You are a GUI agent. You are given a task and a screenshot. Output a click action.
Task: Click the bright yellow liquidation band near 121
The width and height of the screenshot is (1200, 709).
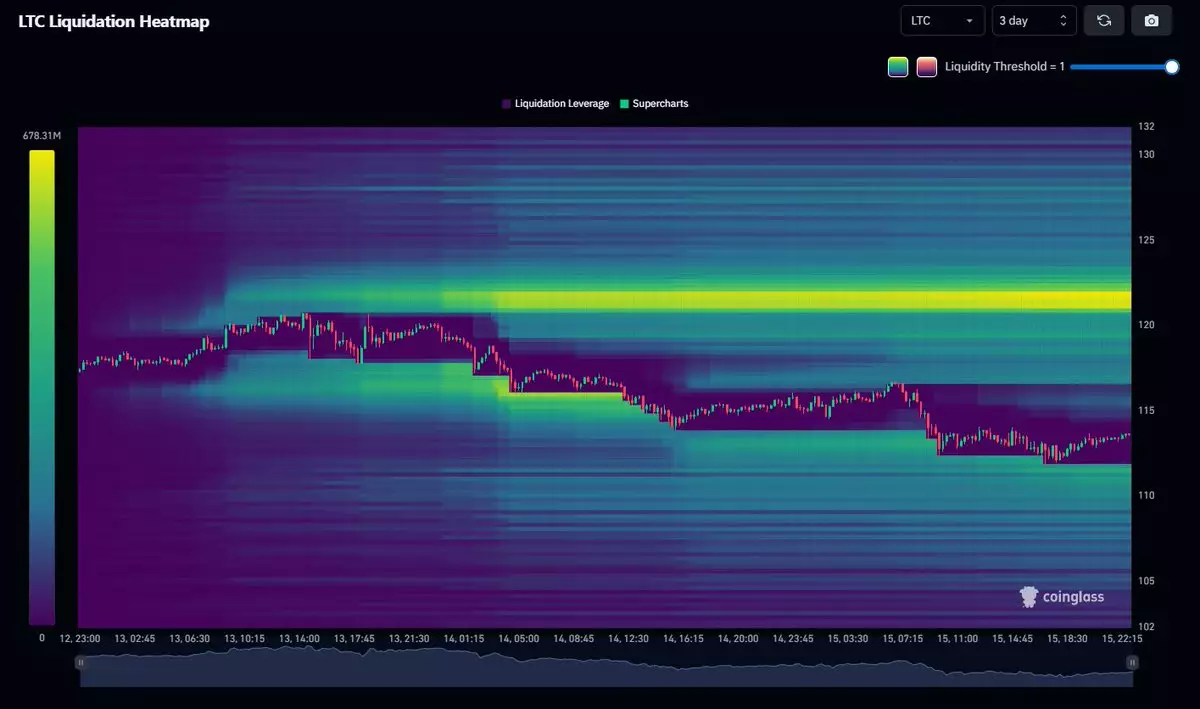coord(800,300)
